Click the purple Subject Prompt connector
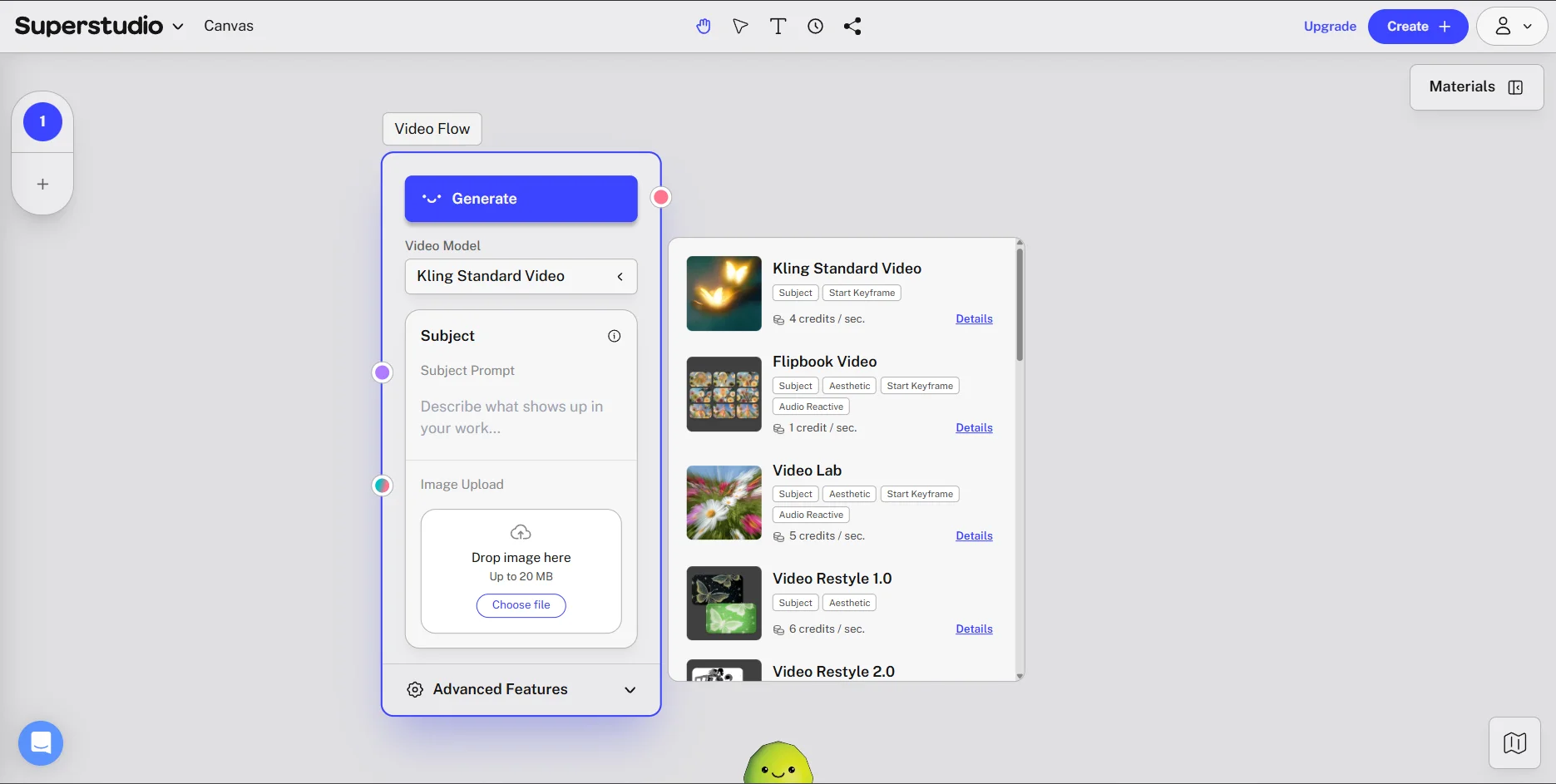 (383, 372)
